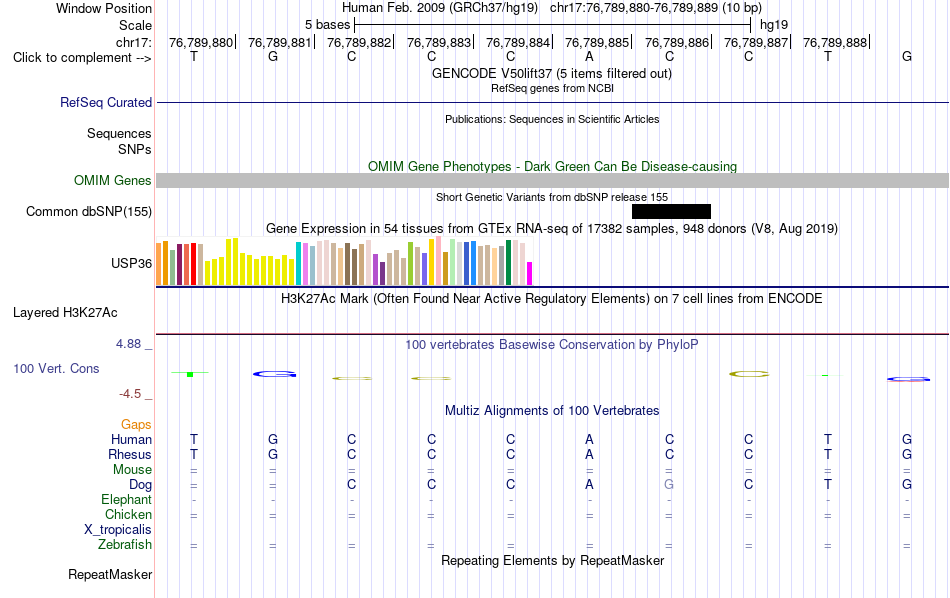The width and height of the screenshot is (950, 598).
Task: Click the magenta bar in GTEx chart
Action: click(x=530, y=273)
